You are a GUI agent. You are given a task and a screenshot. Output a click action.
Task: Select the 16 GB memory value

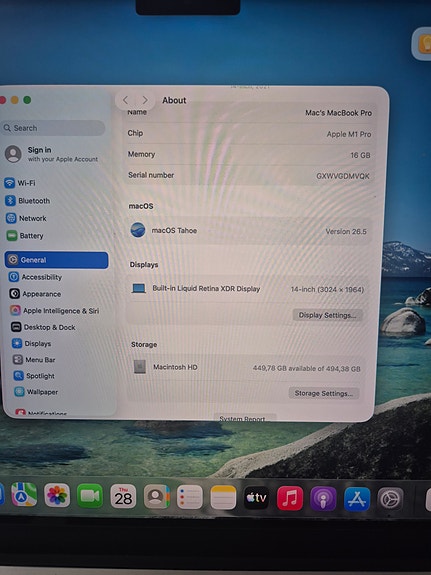[x=360, y=155]
